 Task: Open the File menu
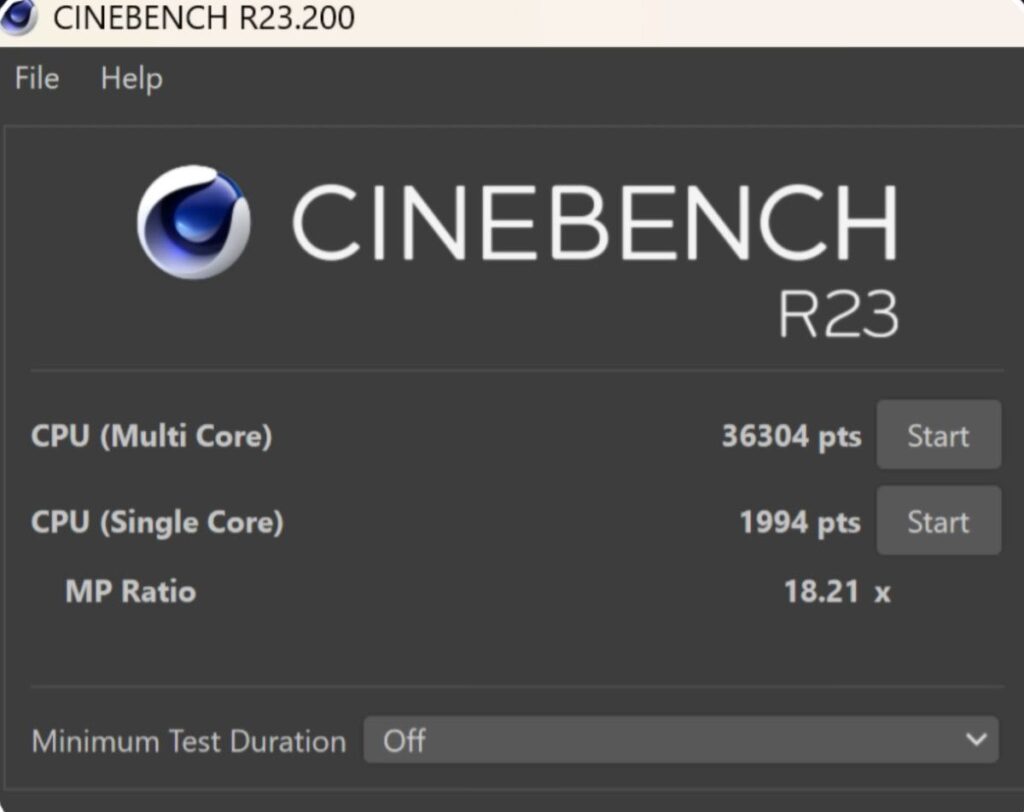(36, 79)
